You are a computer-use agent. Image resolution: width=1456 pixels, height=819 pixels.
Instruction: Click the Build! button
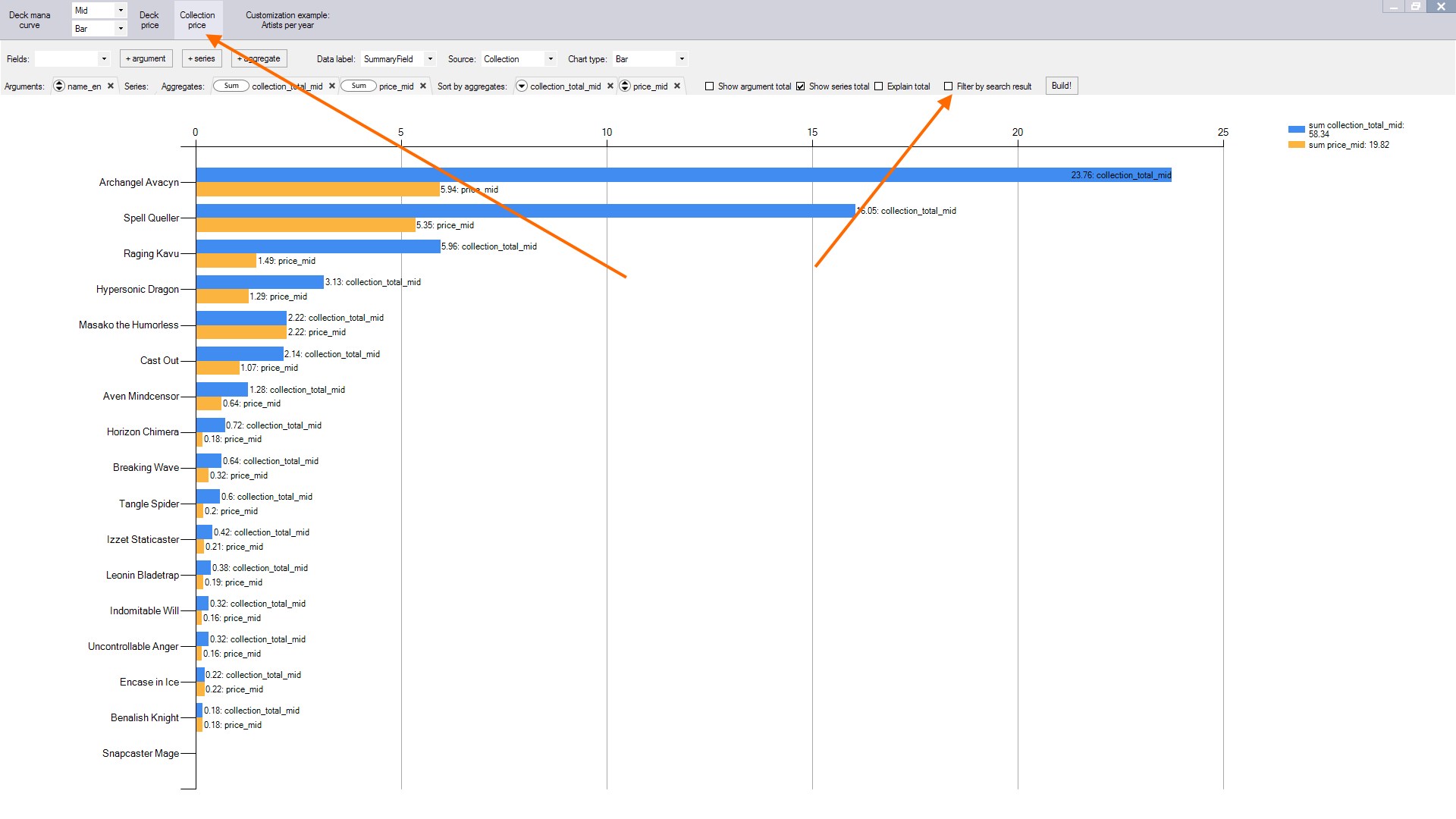[1061, 86]
